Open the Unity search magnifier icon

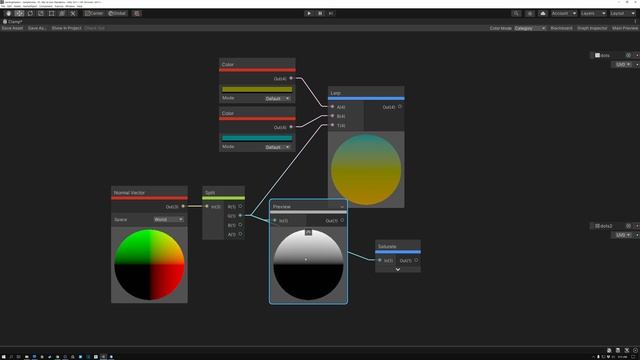(x=516, y=13)
